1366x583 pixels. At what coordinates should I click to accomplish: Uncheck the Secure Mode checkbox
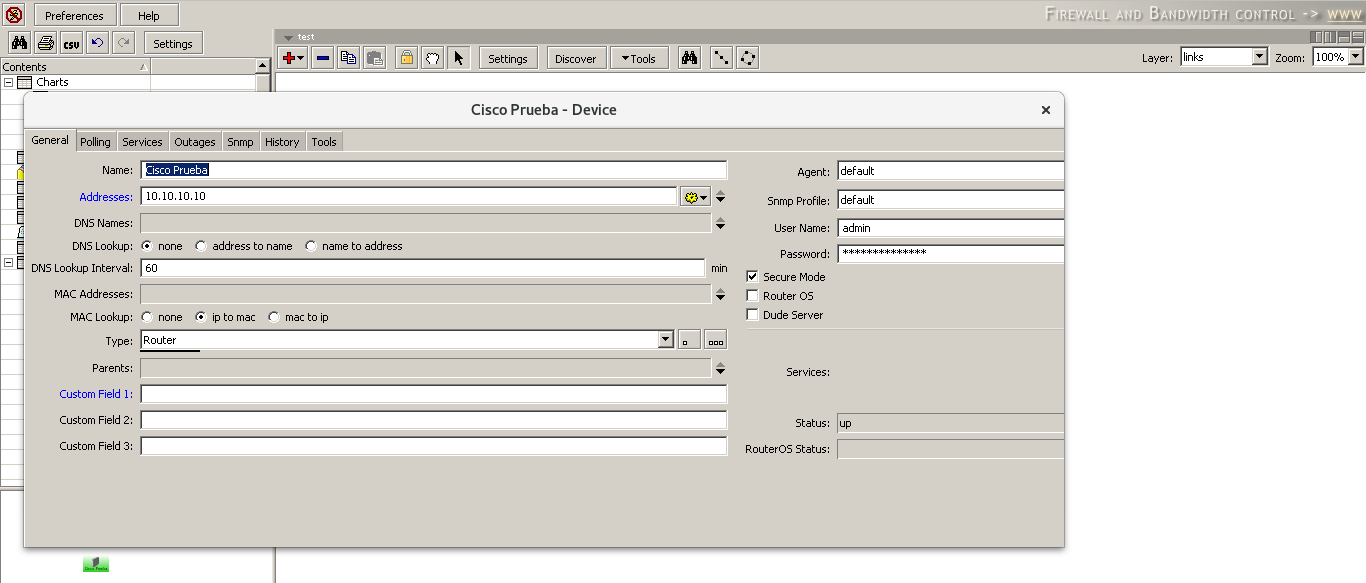pyautogui.click(x=753, y=277)
